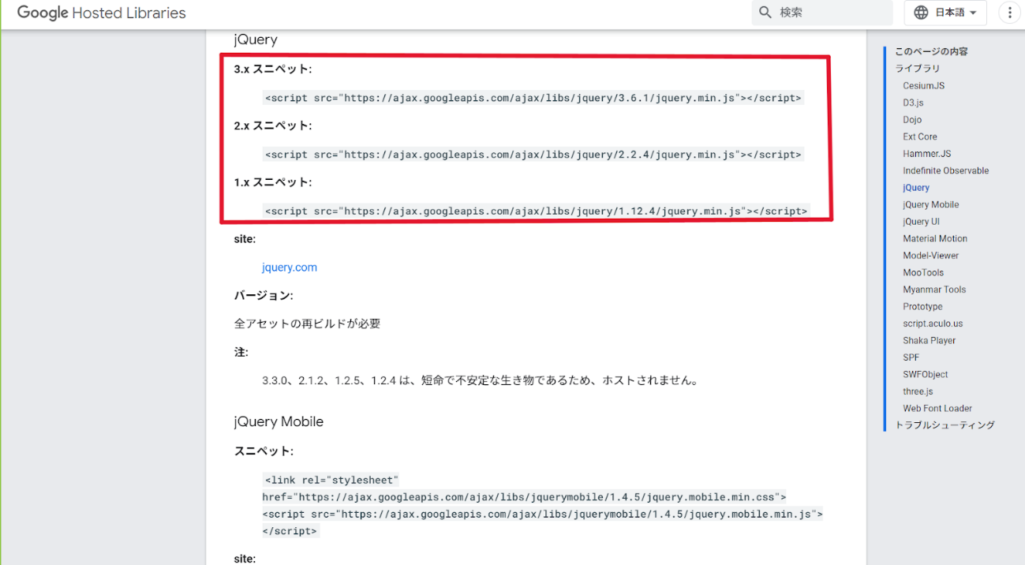Image resolution: width=1025 pixels, height=565 pixels.
Task: Select jQuery in the sidebar contents
Action: click(x=916, y=188)
